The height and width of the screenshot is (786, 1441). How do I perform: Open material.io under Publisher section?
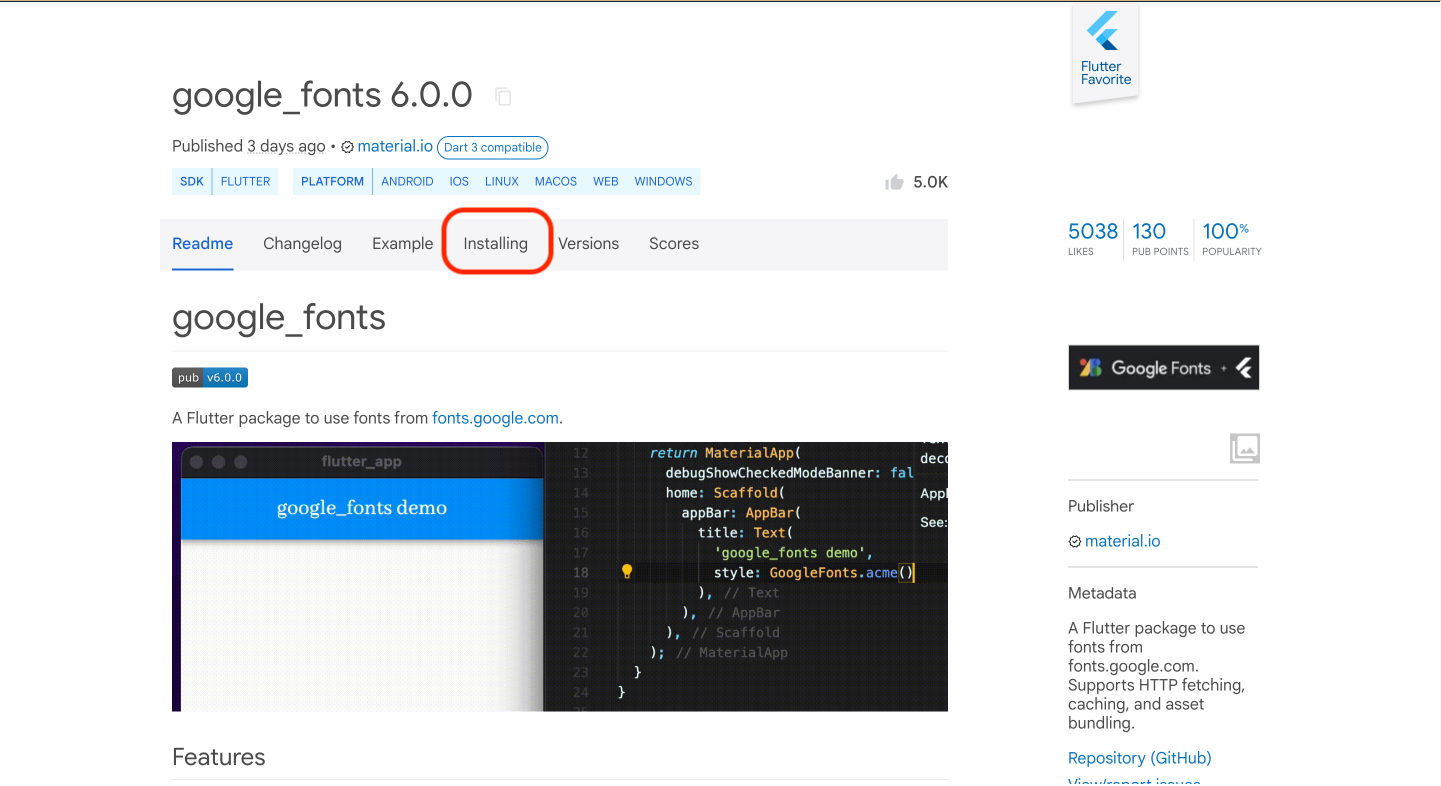pos(1122,541)
